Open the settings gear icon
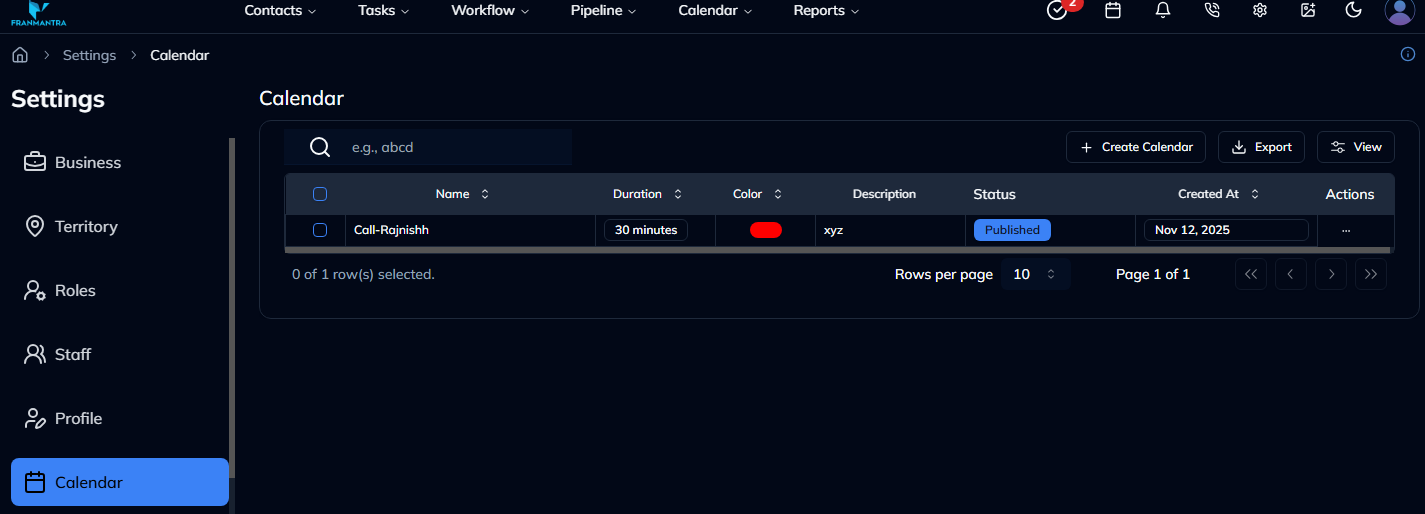The height and width of the screenshot is (514, 1425). 1260,10
